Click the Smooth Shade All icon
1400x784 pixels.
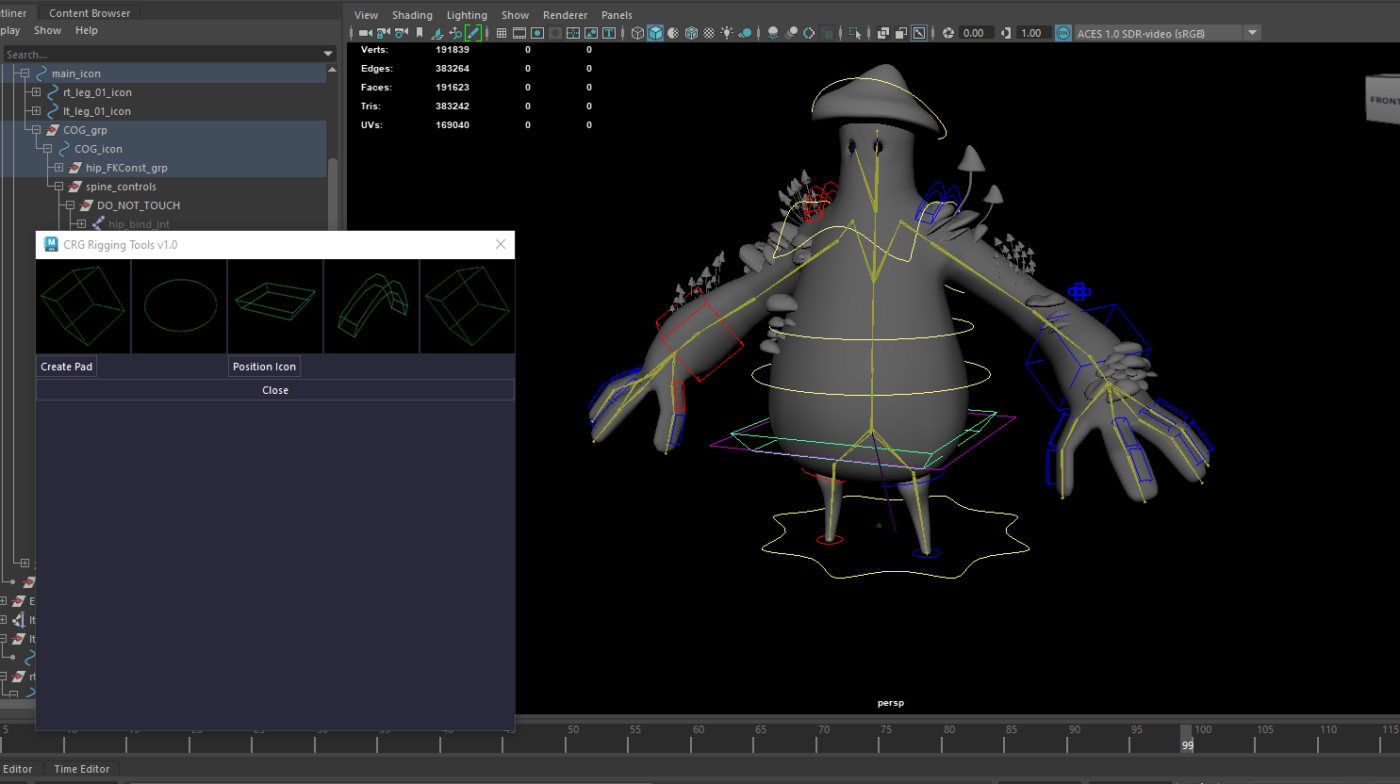655,33
